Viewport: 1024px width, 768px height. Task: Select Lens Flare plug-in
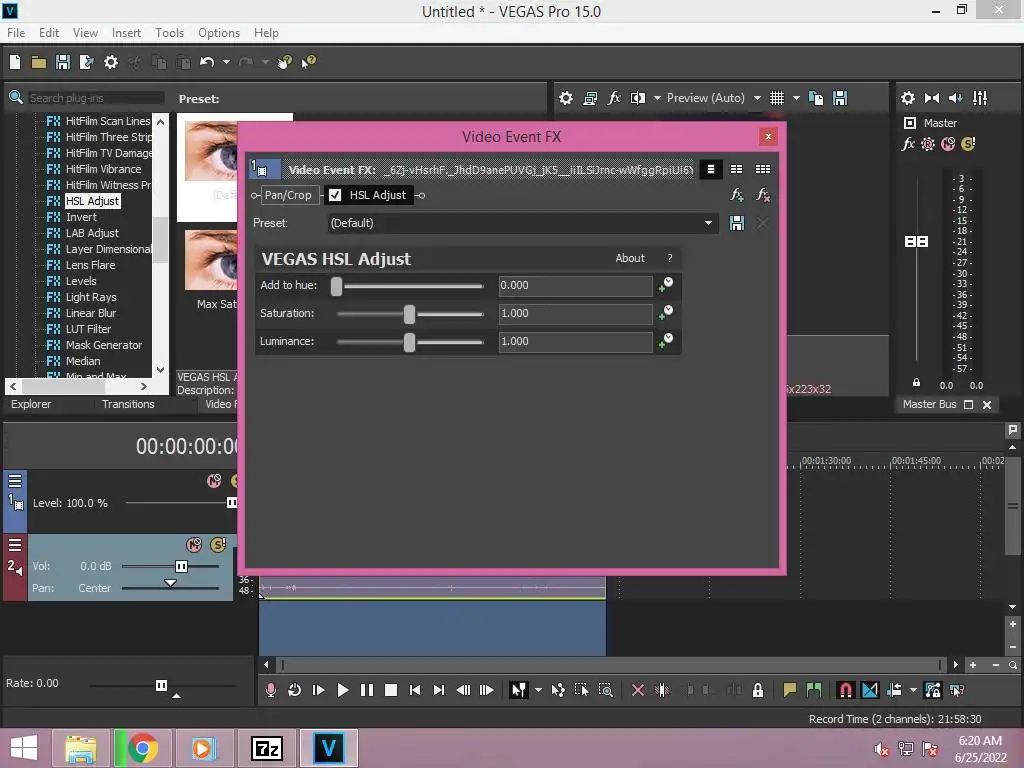click(90, 265)
